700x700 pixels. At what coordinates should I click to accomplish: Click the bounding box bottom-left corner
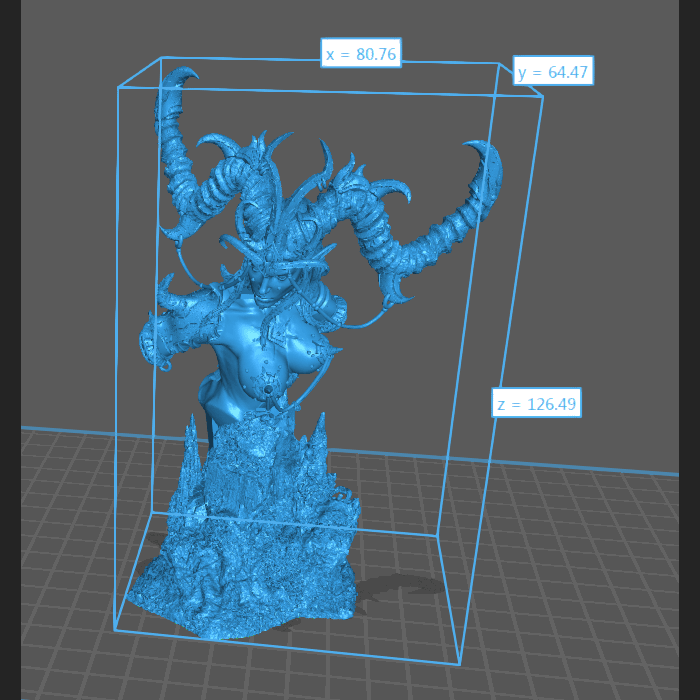(114, 630)
